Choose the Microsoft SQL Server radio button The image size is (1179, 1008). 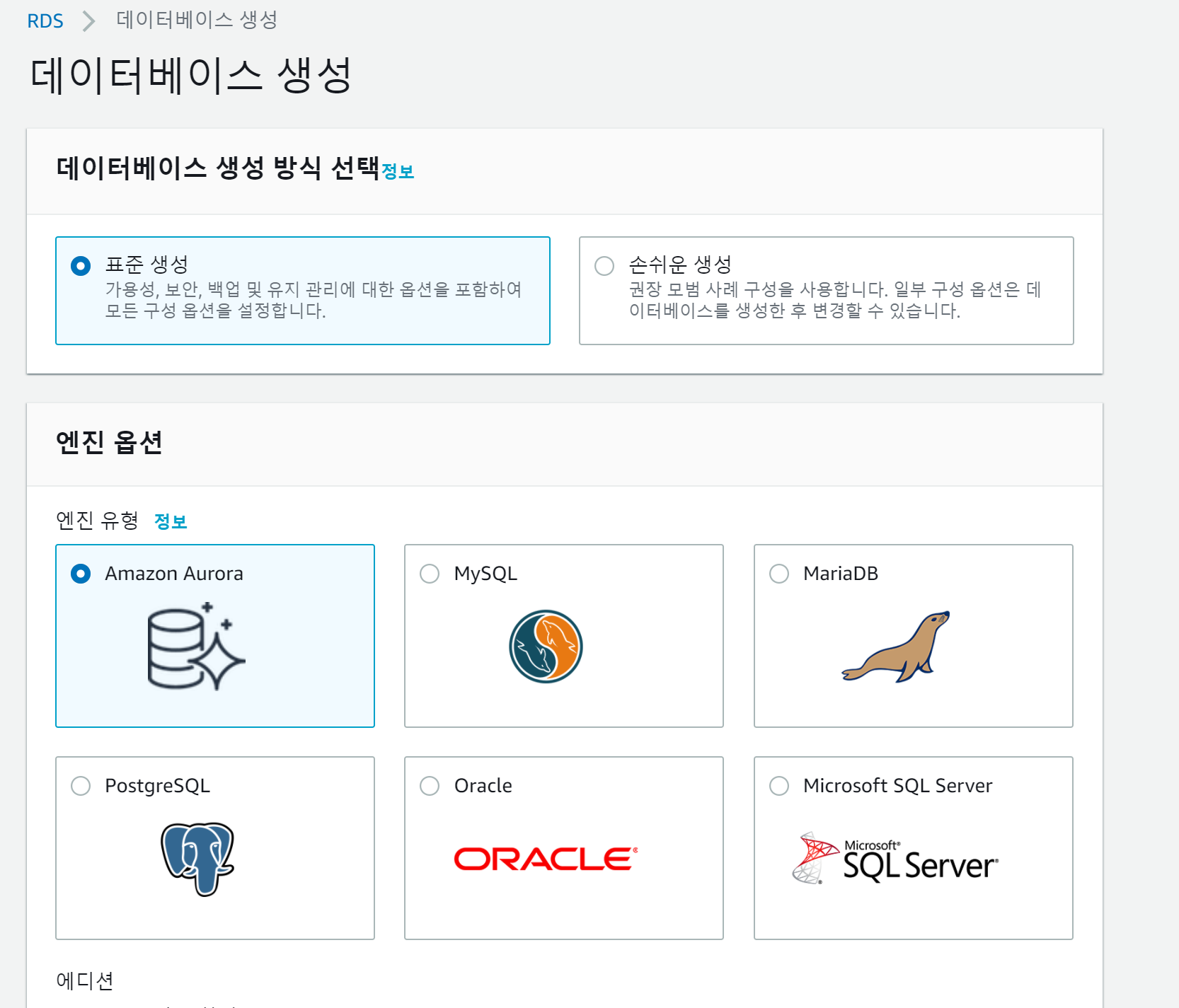779,786
